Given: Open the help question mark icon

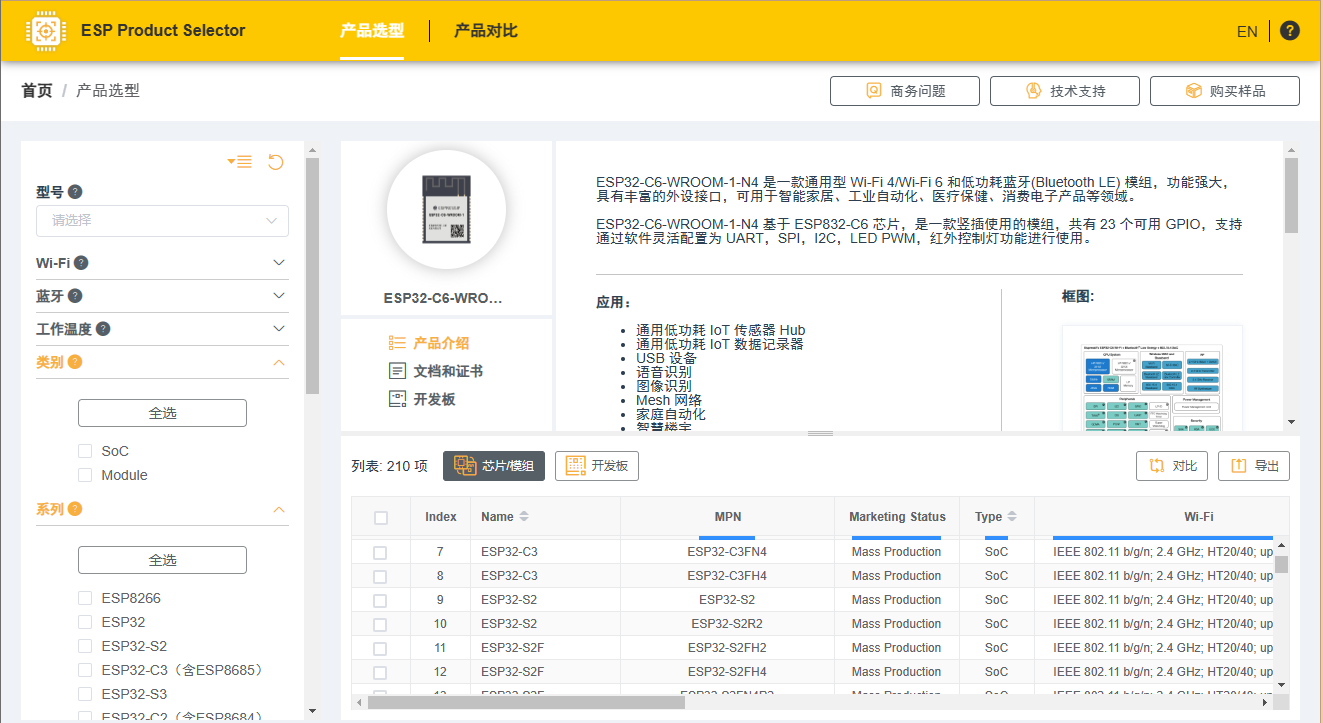Looking at the screenshot, I should click(1290, 31).
